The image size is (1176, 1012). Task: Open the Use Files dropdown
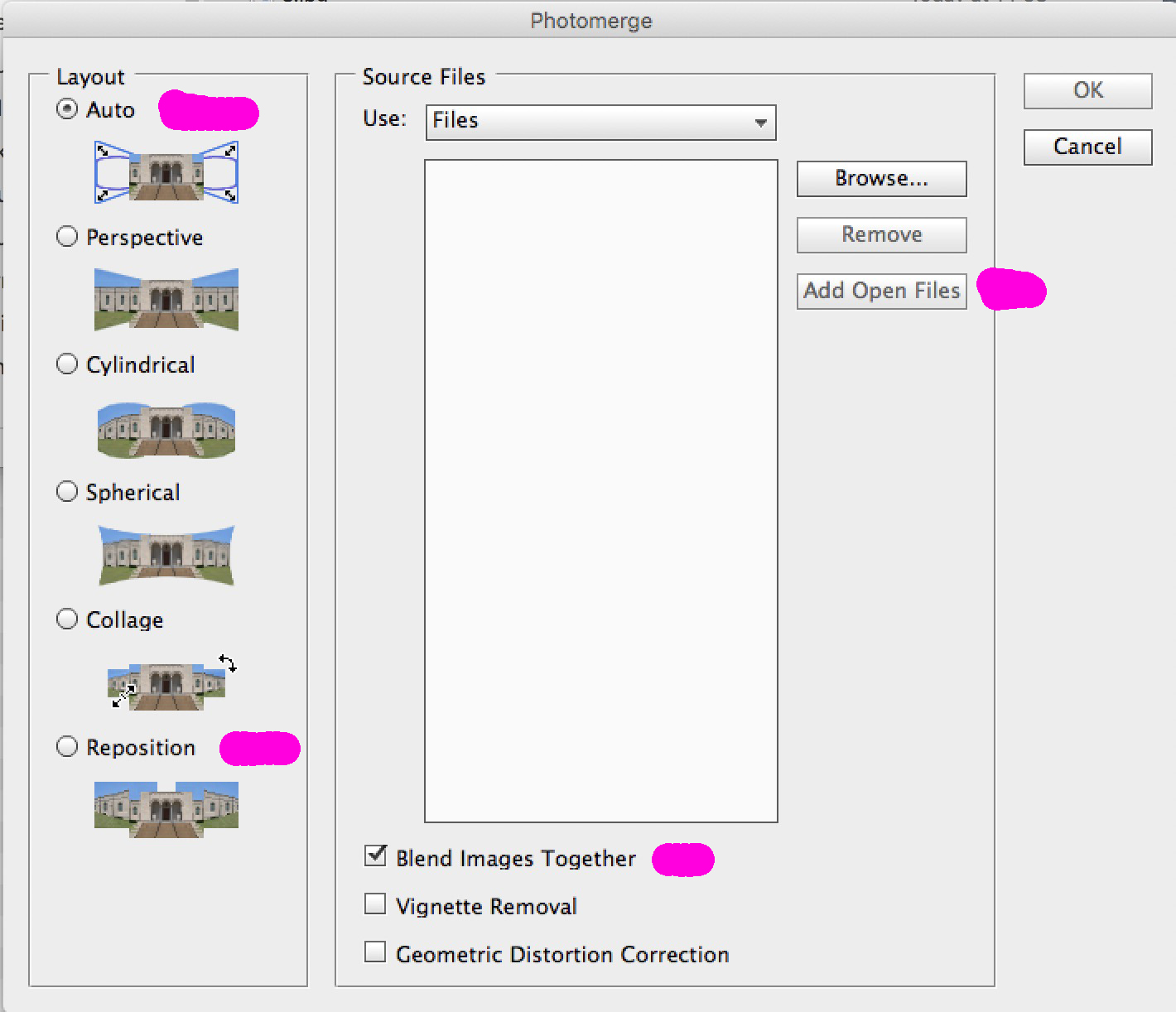coord(600,122)
